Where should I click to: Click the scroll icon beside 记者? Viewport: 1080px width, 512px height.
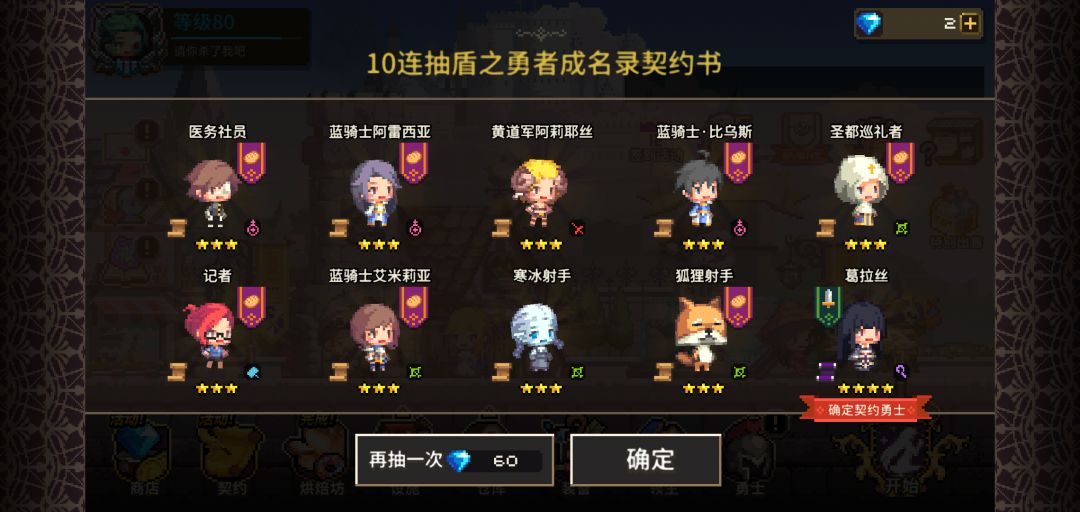coord(178,372)
